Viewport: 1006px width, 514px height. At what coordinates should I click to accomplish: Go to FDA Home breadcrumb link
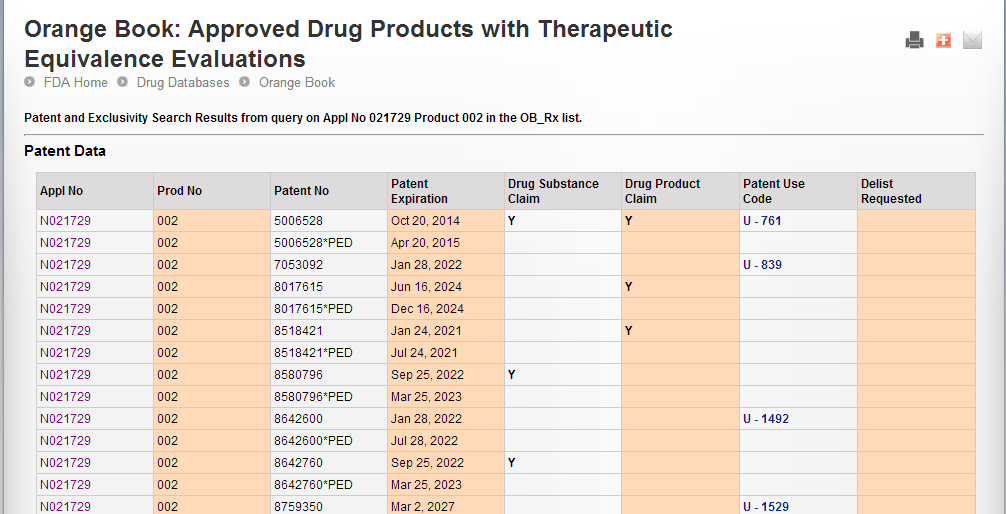pyautogui.click(x=75, y=83)
